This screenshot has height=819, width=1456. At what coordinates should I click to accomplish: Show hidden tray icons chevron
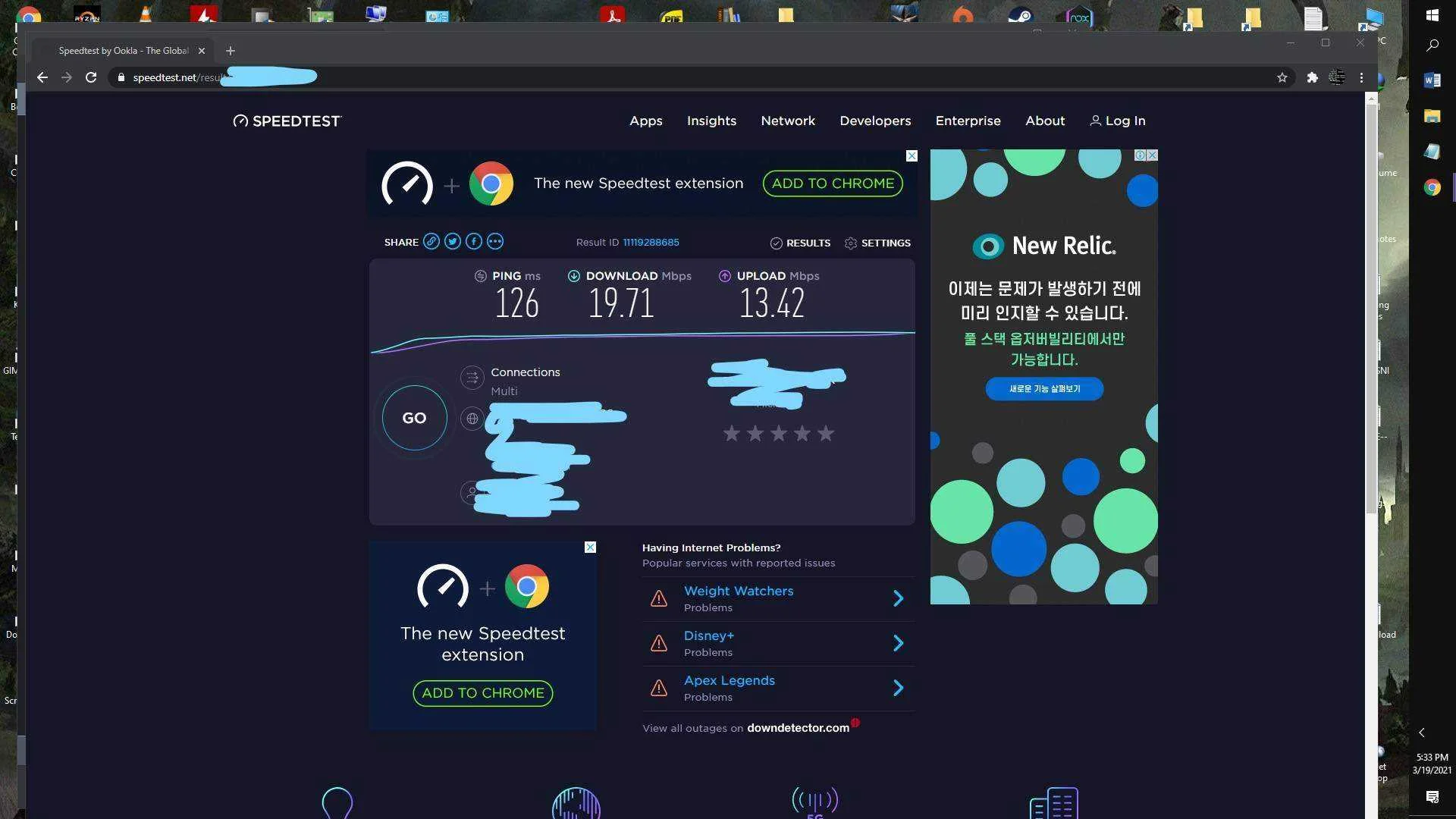click(1422, 733)
